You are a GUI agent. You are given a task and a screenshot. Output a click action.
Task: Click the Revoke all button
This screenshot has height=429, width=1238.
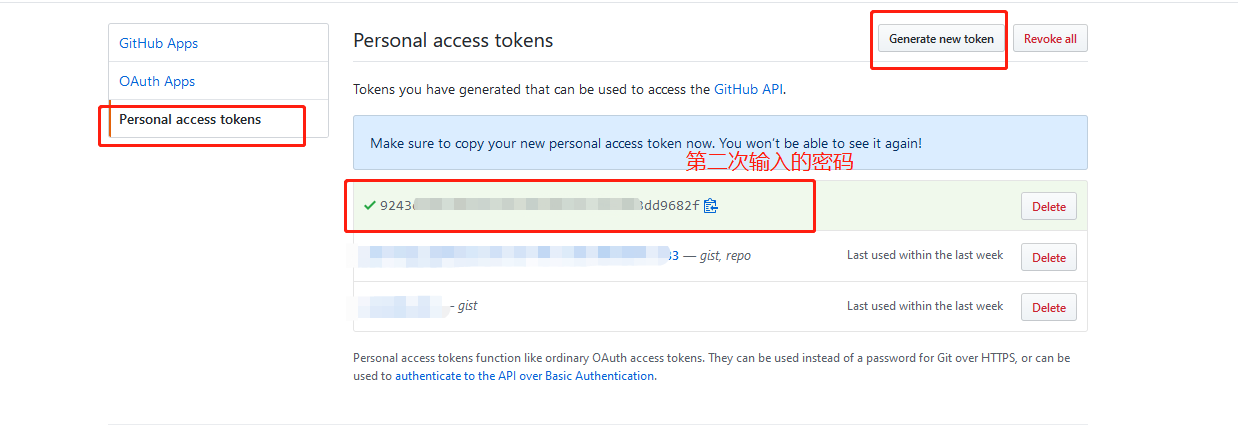point(1050,39)
